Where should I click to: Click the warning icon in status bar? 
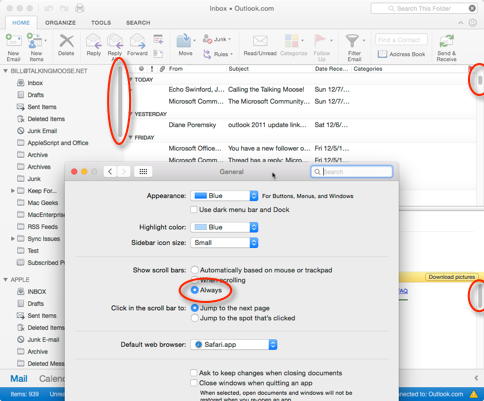(x=473, y=394)
